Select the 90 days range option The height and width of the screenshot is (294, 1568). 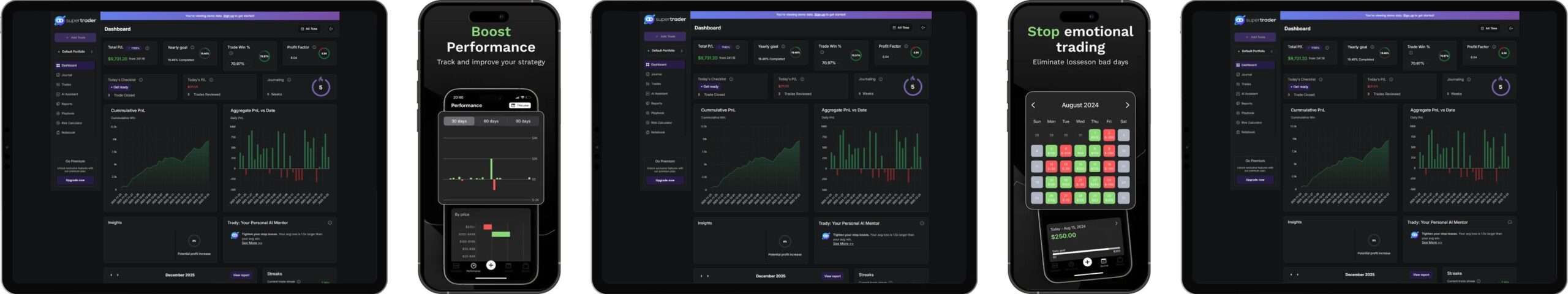coord(522,121)
